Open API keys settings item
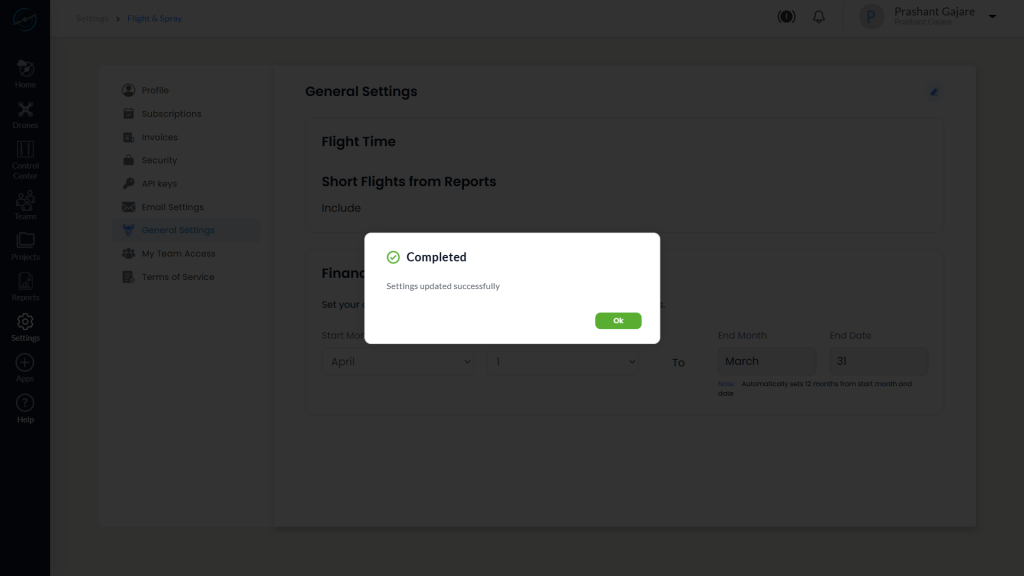The width and height of the screenshot is (1024, 576). (159, 184)
